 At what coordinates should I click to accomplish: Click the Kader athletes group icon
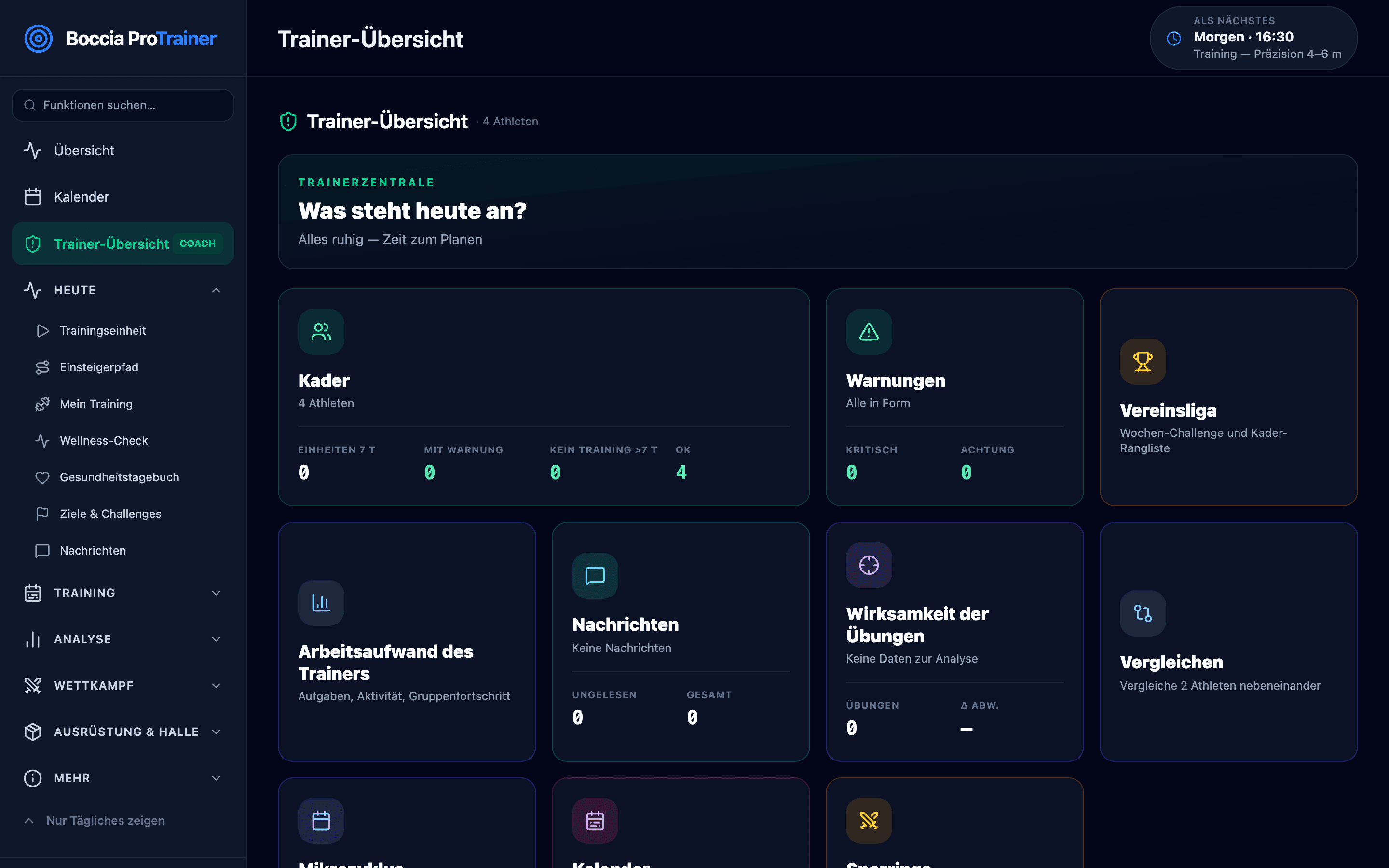[x=321, y=332]
